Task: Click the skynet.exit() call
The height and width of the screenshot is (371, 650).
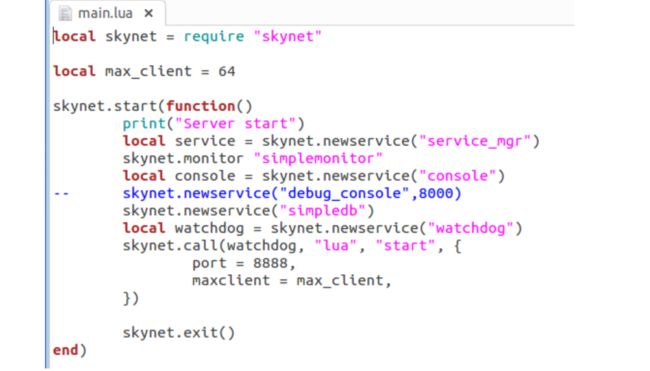Action: pos(179,333)
